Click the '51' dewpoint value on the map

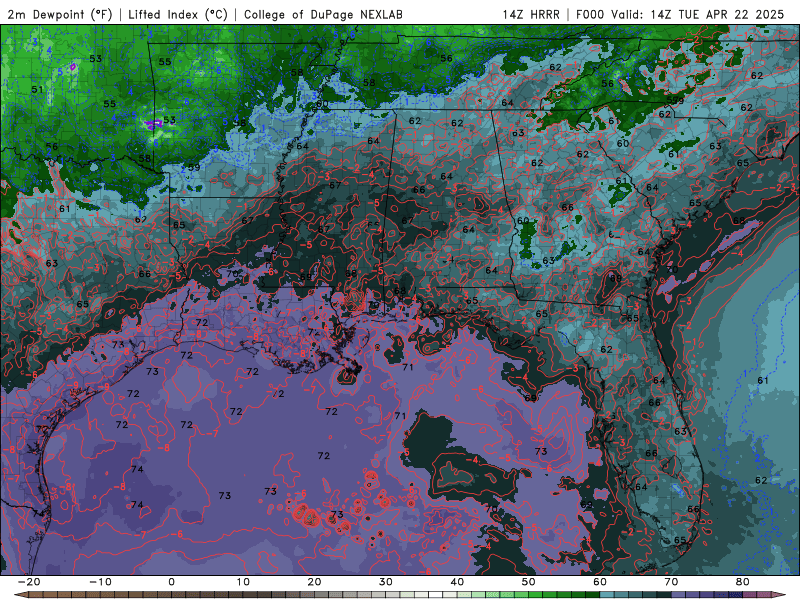pyautogui.click(x=37, y=90)
